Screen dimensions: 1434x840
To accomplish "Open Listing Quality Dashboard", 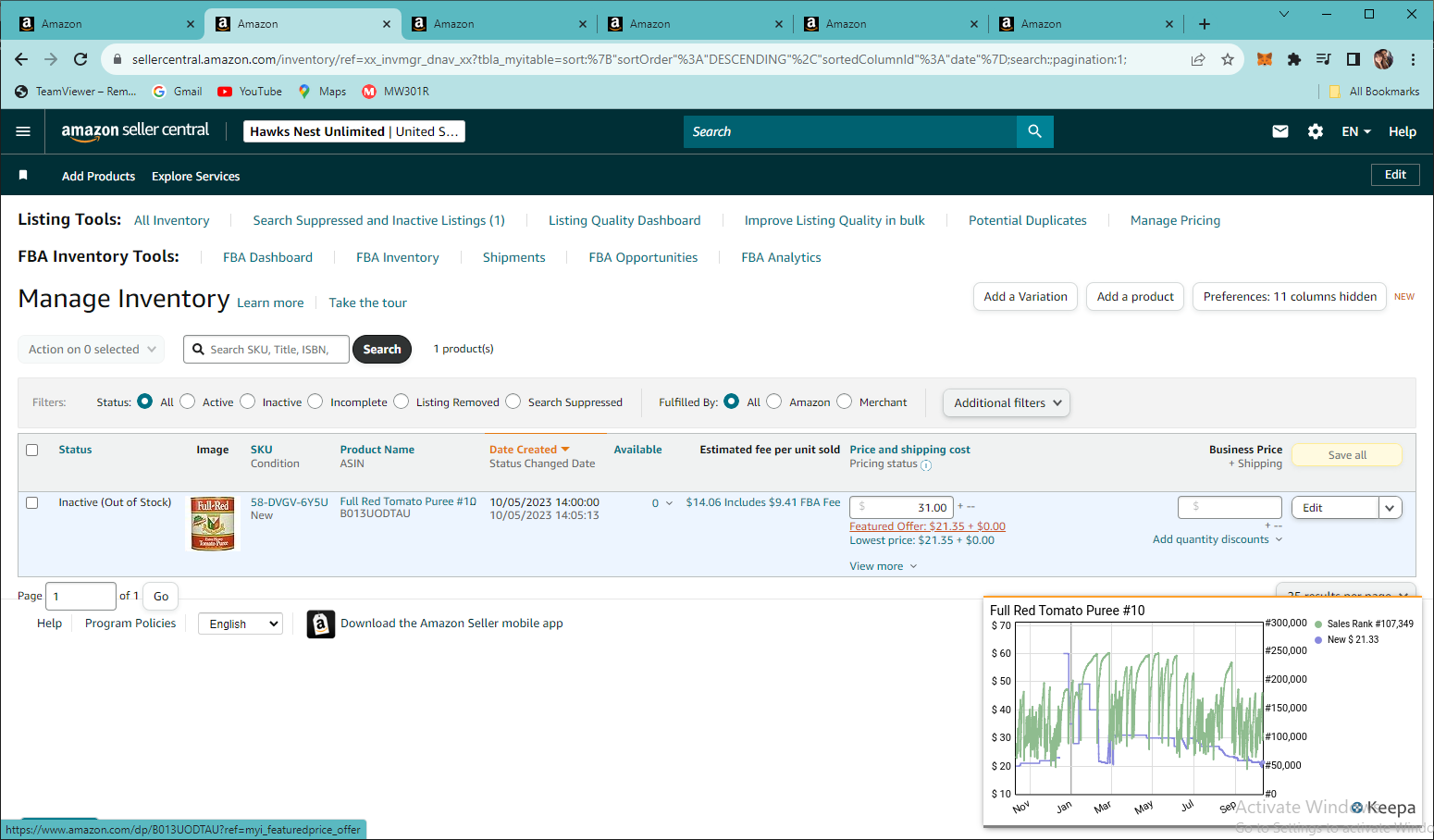I will (x=624, y=220).
